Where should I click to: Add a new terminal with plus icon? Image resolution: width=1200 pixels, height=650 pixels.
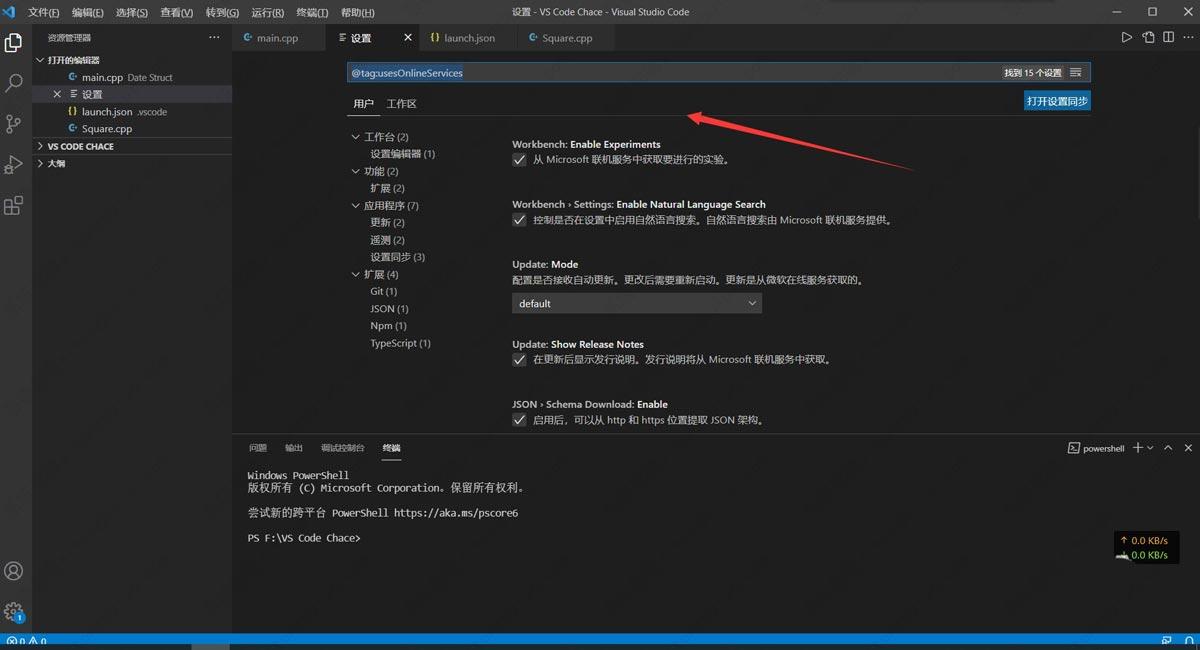(1137, 448)
